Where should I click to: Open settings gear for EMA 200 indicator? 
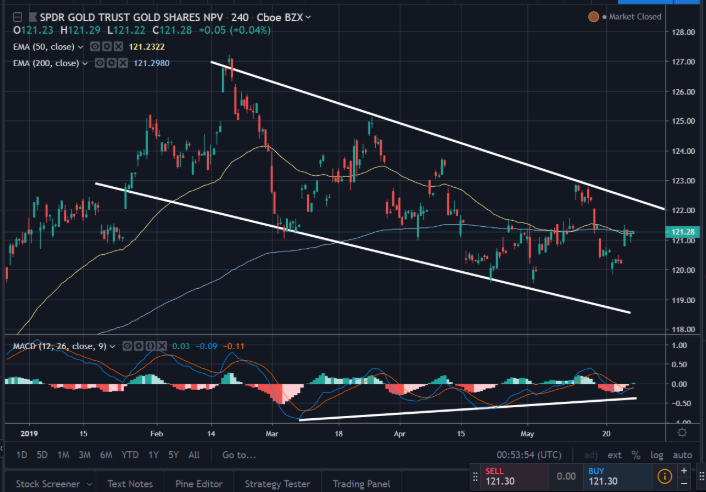coord(109,63)
